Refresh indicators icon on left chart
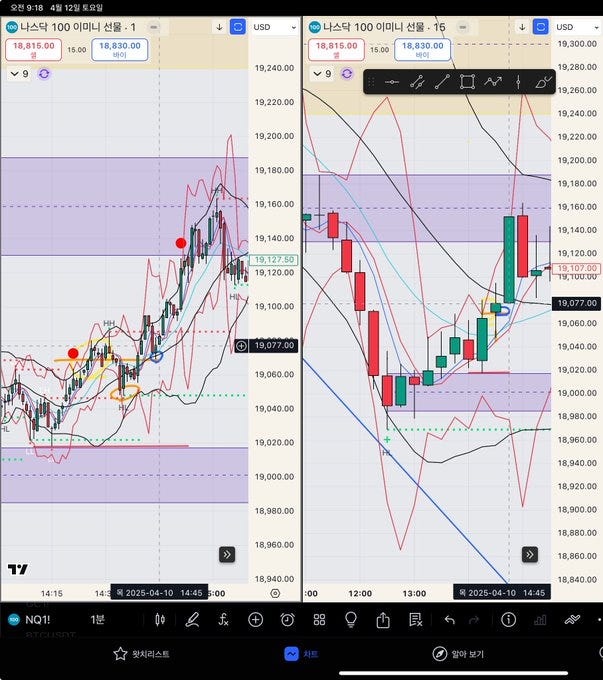 [44, 74]
